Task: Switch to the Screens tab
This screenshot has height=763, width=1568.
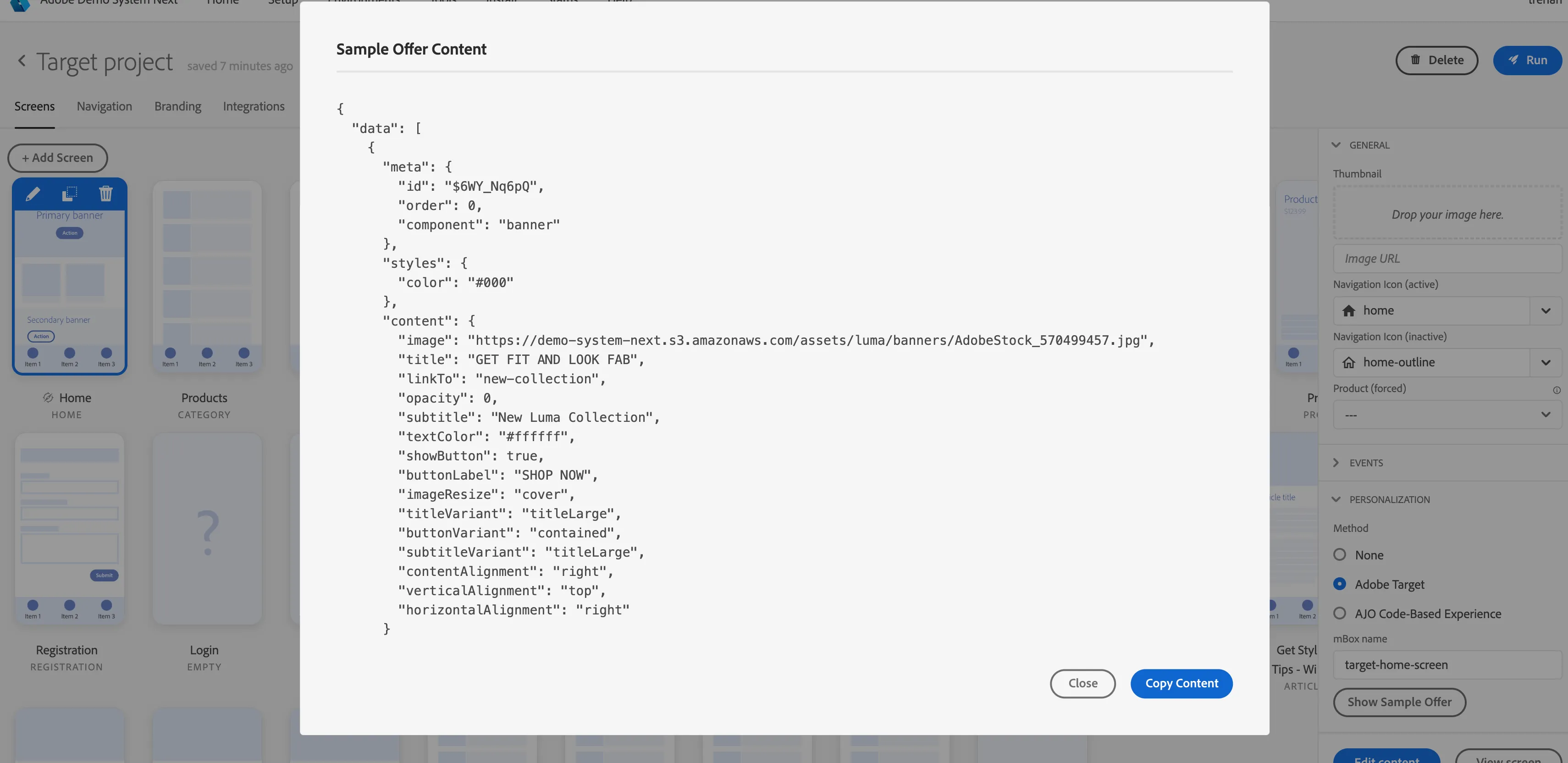Action: (x=35, y=106)
